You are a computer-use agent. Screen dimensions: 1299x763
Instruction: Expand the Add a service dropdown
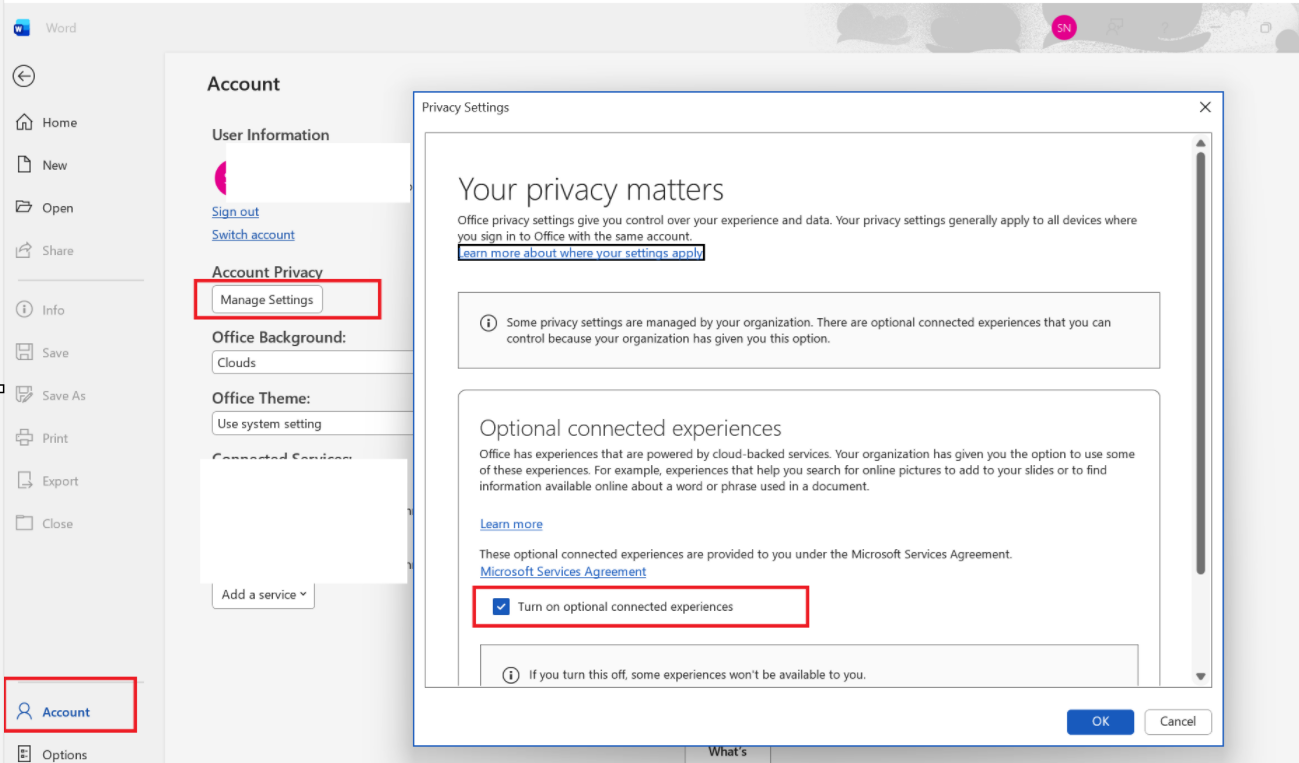point(263,595)
